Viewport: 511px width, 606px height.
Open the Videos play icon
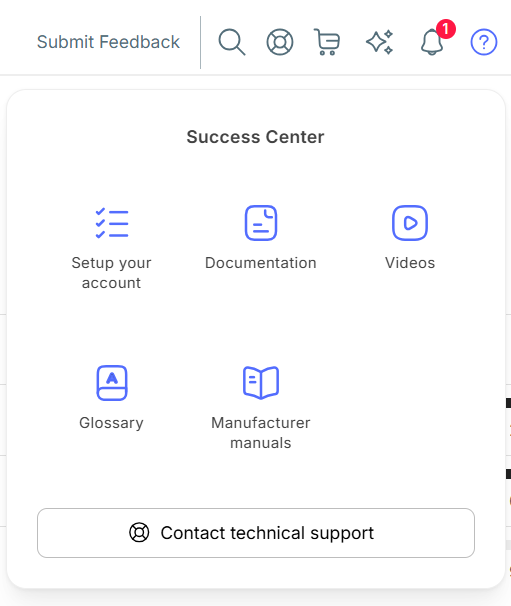pos(410,223)
